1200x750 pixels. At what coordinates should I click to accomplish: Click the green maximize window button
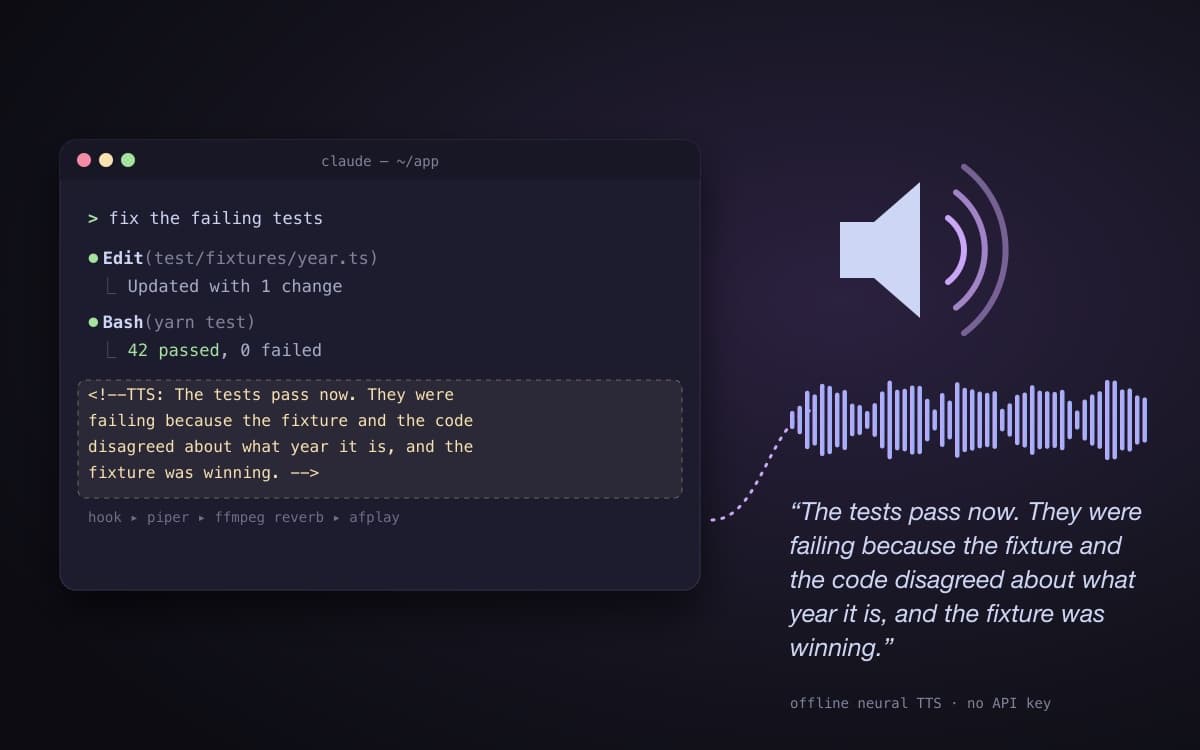coord(128,160)
